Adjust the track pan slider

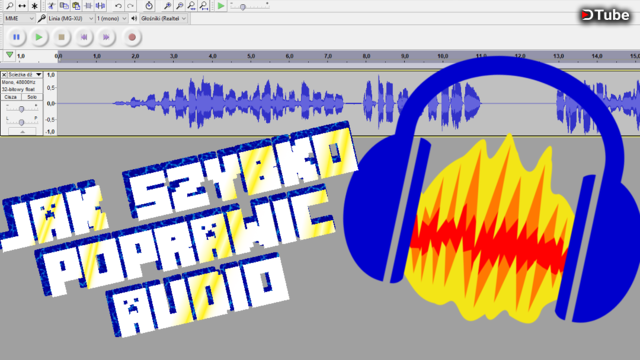click(x=22, y=122)
